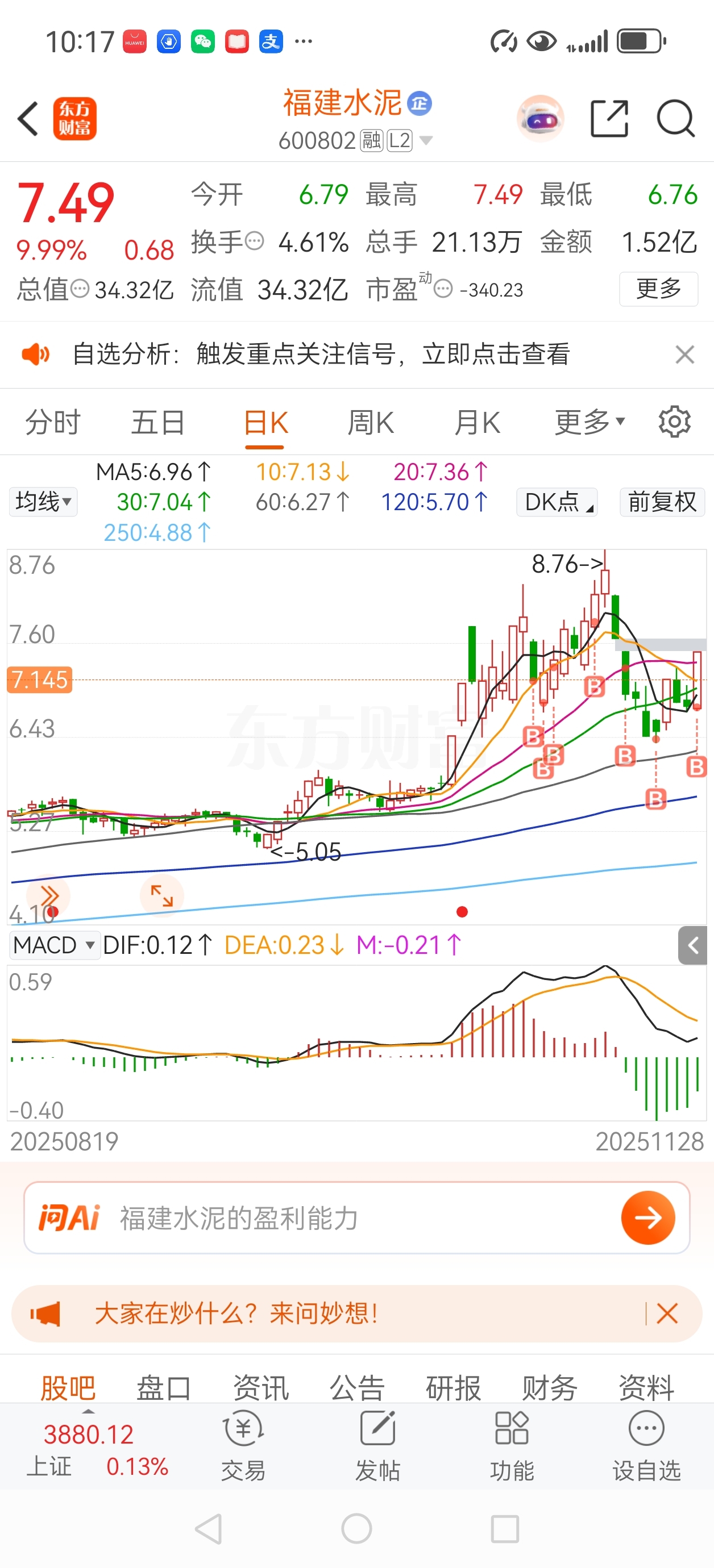Submit AI query with orange arrow button
The width and height of the screenshot is (714, 1568).
pyautogui.click(x=647, y=1217)
